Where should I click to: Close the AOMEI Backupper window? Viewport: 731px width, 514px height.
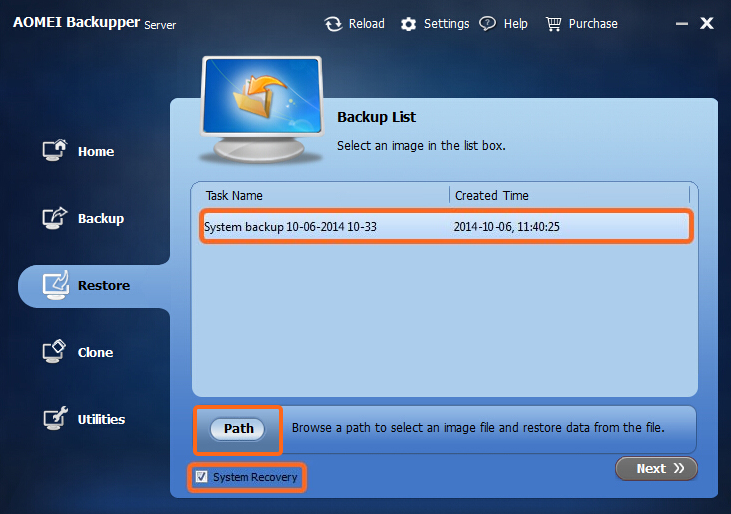(x=707, y=23)
